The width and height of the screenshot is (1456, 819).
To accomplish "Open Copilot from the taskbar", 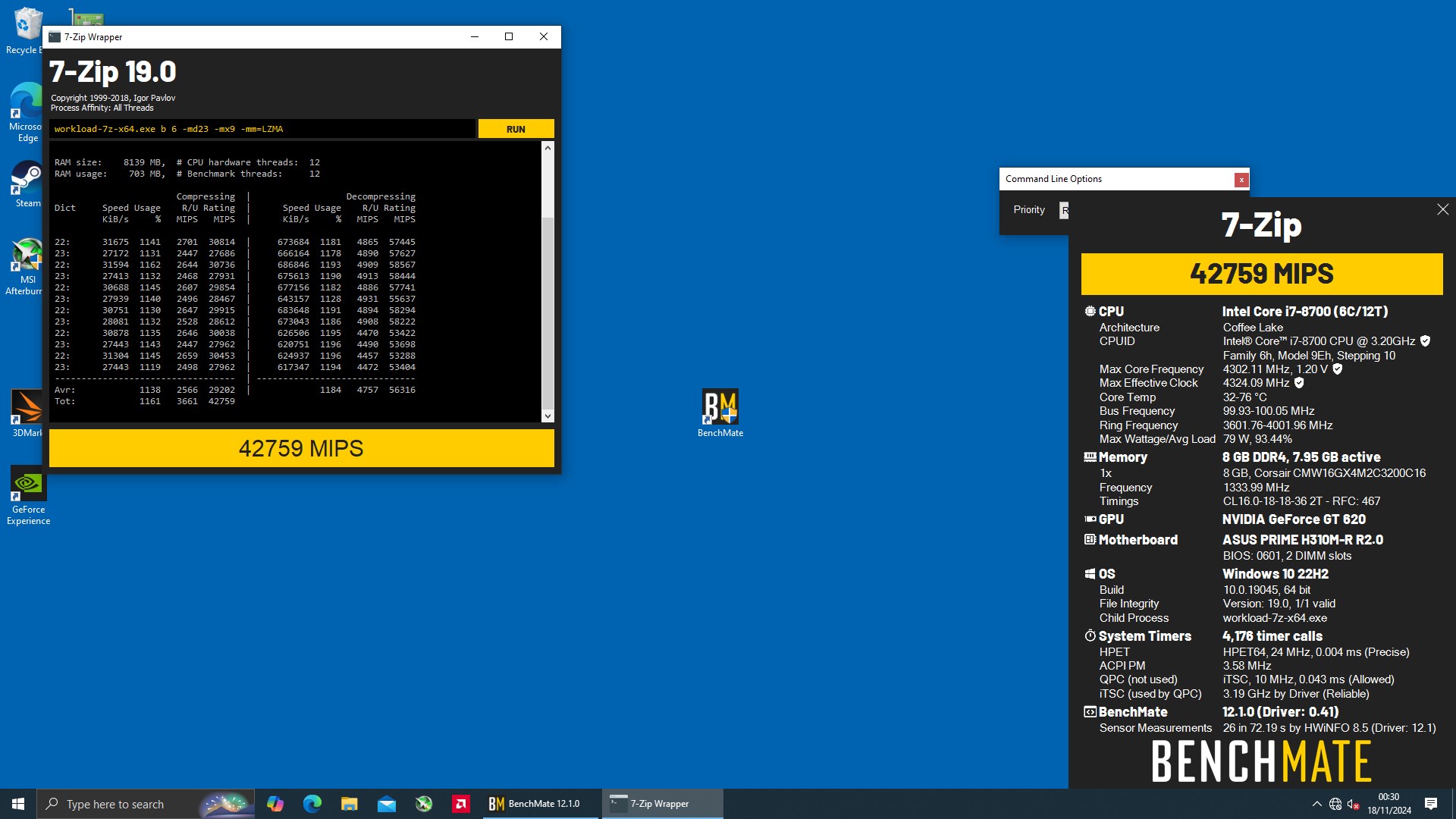I will click(275, 804).
